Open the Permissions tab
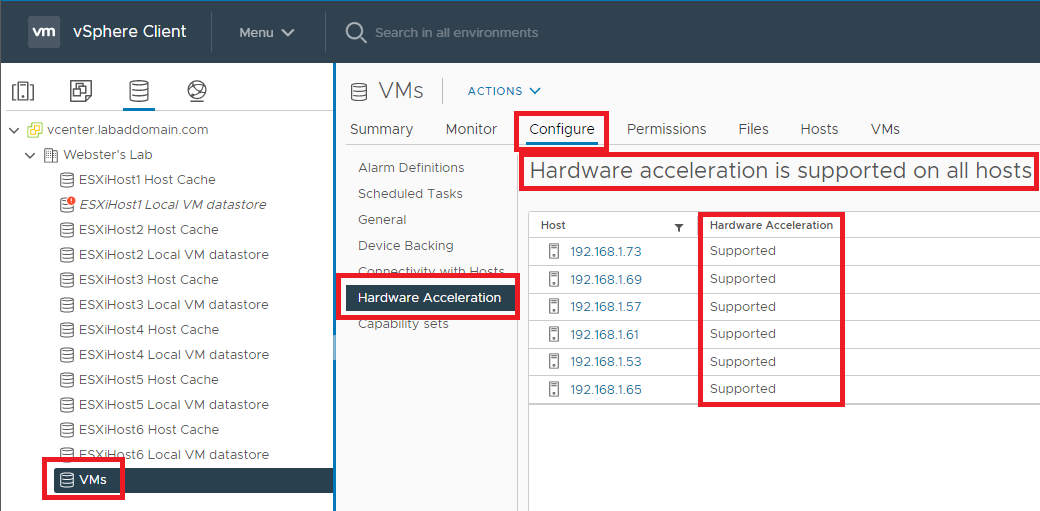Image resolution: width=1040 pixels, height=511 pixels. [x=666, y=129]
